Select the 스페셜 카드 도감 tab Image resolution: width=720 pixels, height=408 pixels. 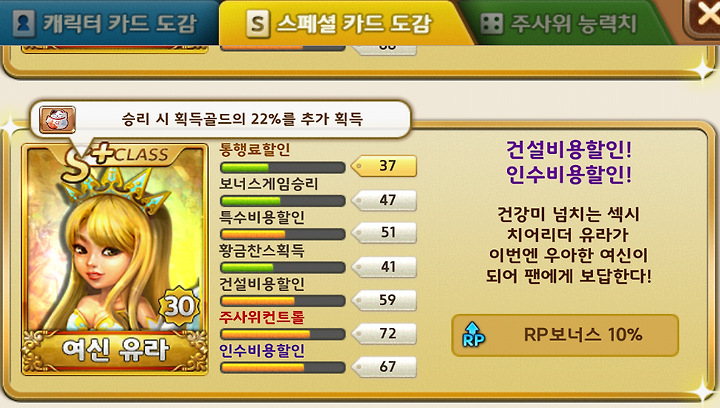point(342,23)
